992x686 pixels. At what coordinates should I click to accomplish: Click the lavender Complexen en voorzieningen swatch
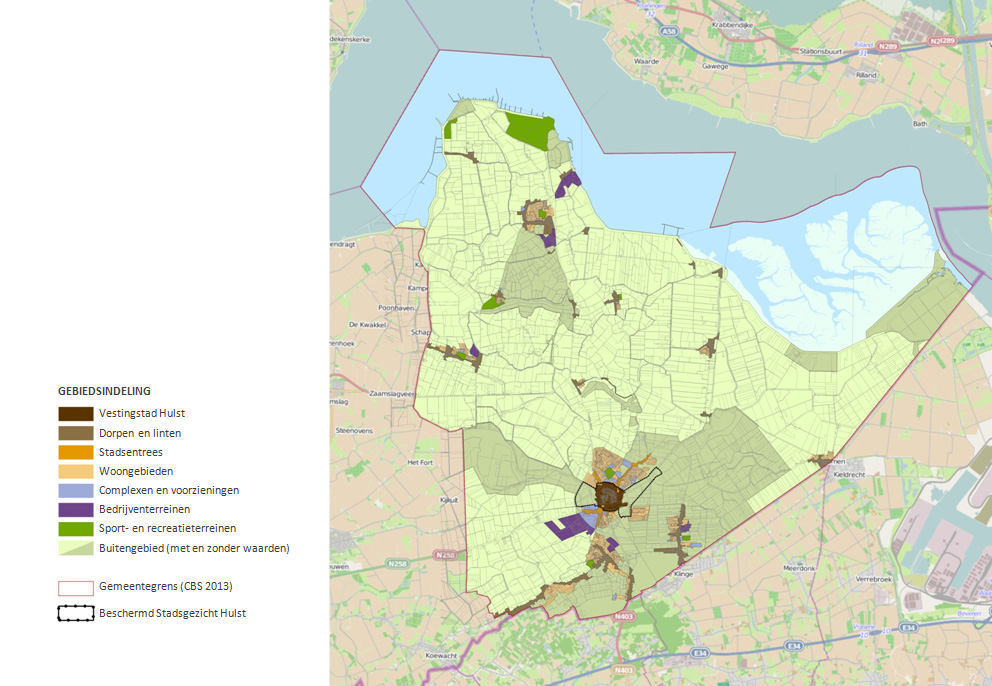pos(76,490)
